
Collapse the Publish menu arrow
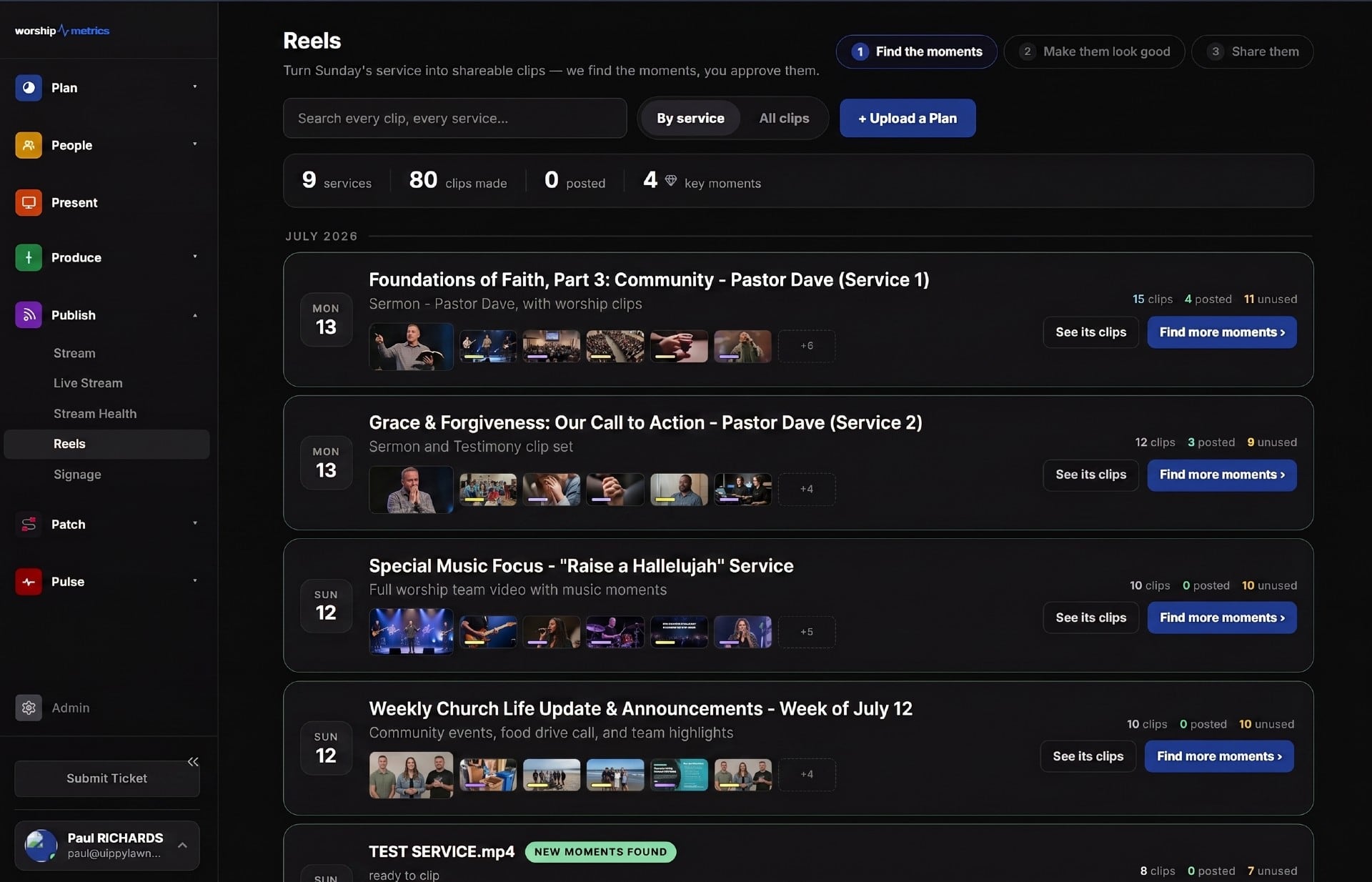[x=194, y=315]
